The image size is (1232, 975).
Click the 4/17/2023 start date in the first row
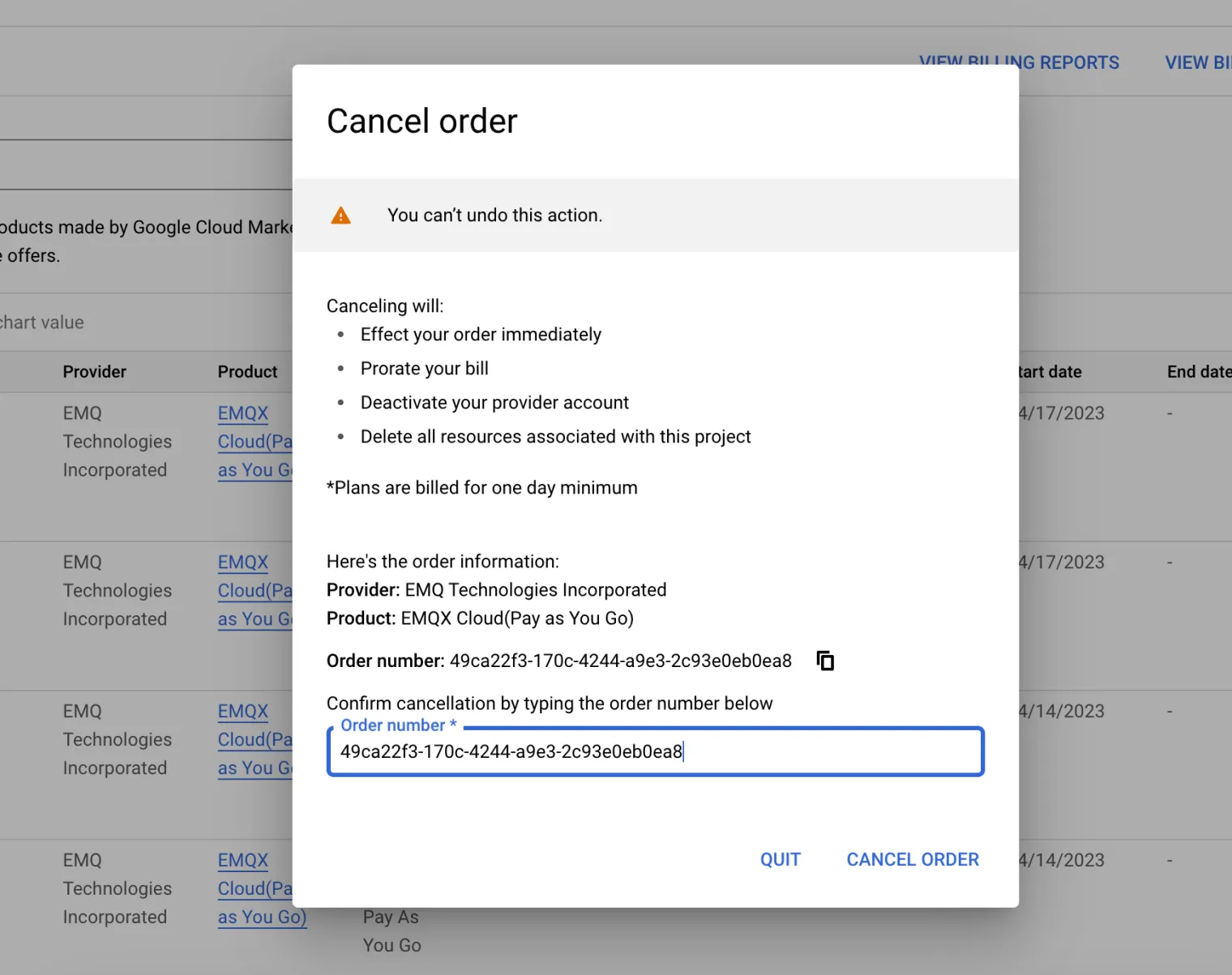click(x=1062, y=413)
